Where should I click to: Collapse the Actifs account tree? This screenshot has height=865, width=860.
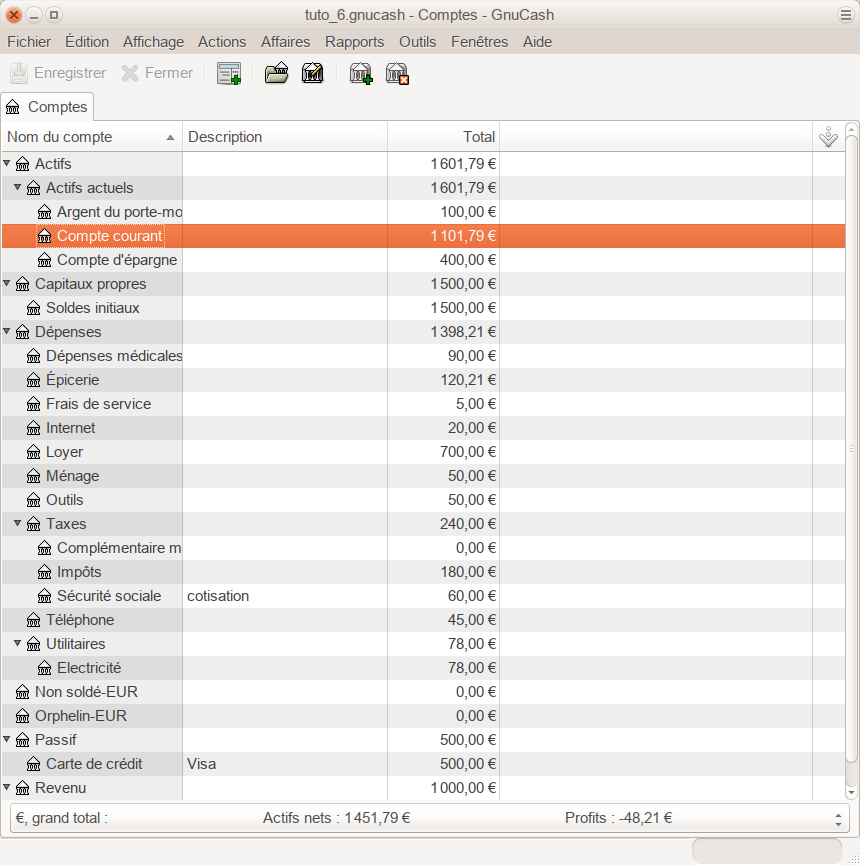pos(8,164)
